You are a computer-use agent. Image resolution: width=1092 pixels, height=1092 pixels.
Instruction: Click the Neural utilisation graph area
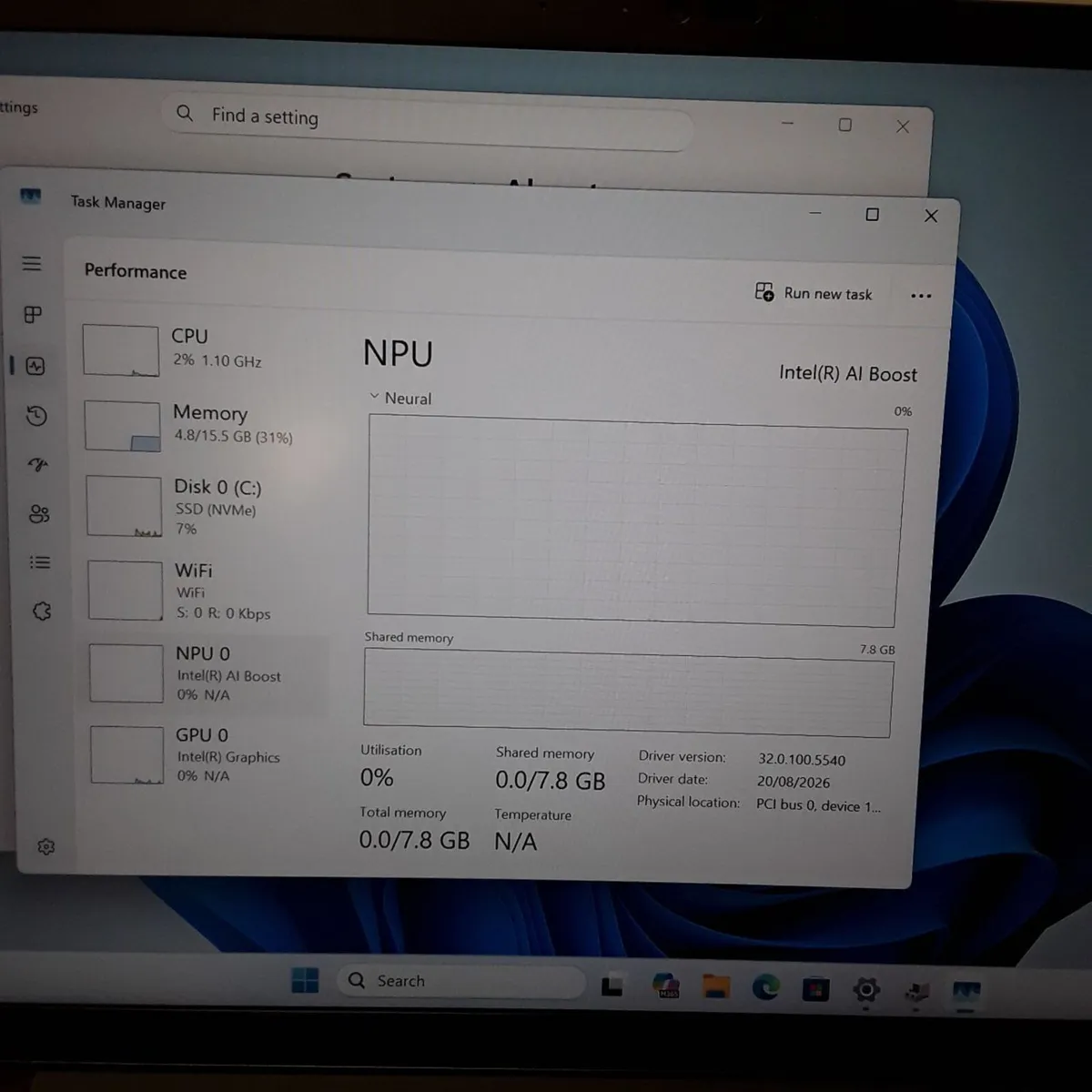click(637, 521)
